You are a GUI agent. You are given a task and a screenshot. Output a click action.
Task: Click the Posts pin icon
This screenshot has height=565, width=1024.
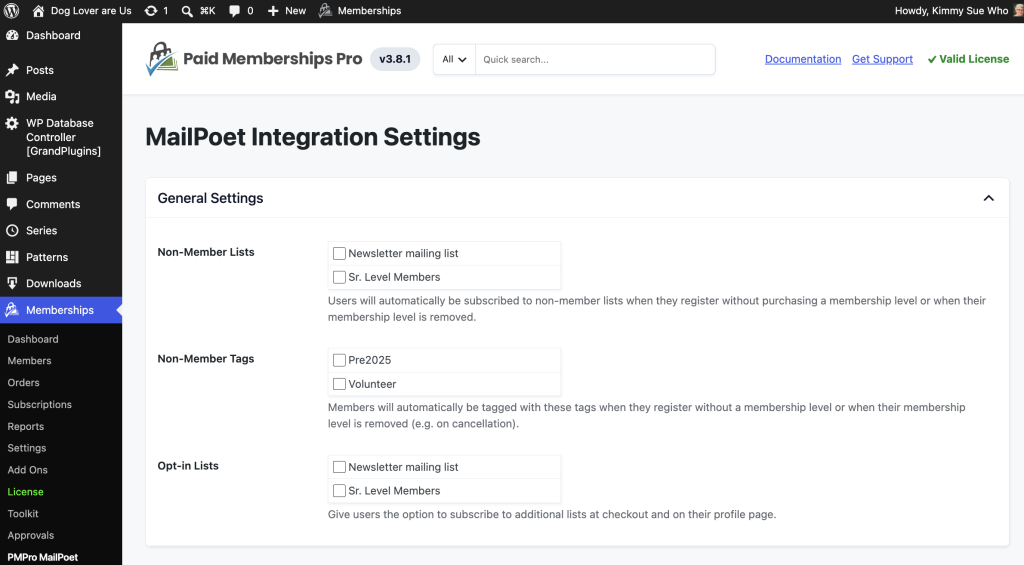12,70
